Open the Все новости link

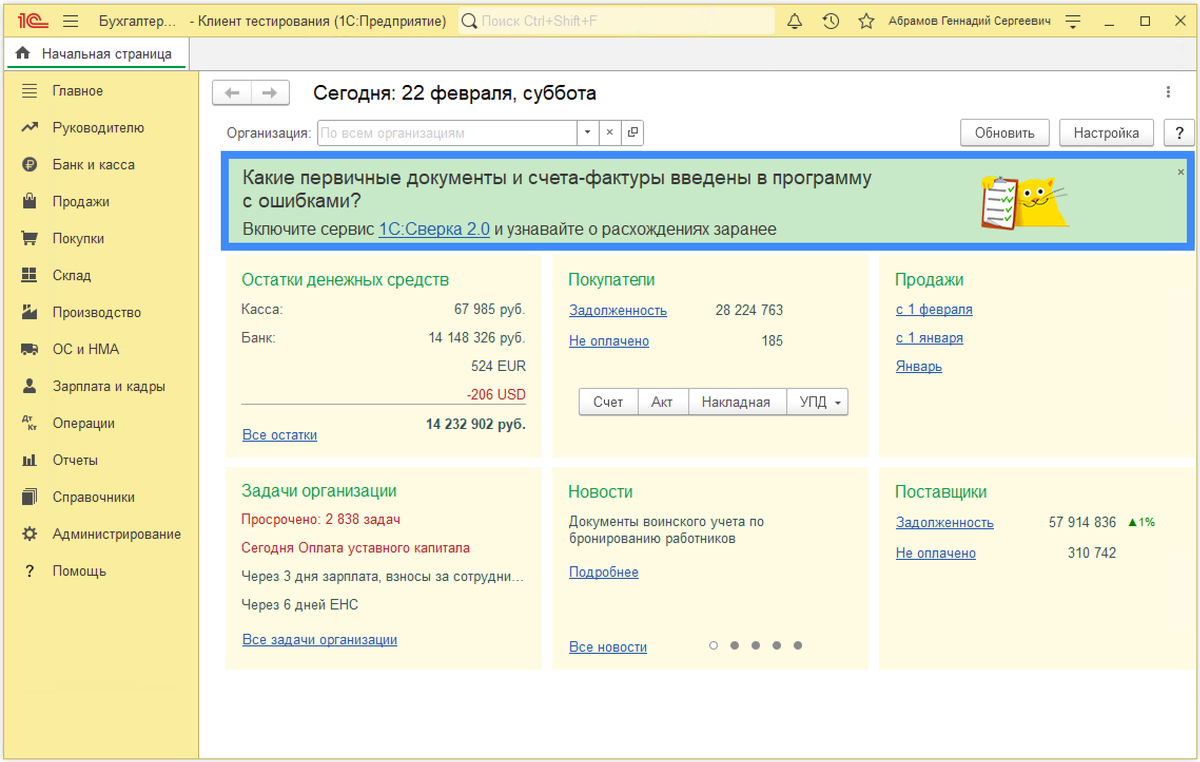pos(608,647)
